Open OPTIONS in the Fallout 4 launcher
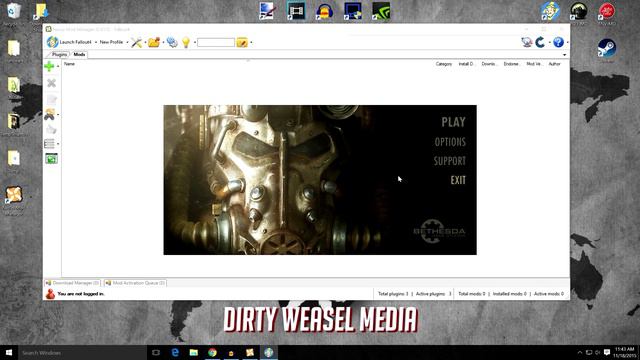Screen dimensions: 640x360 pyautogui.click(x=450, y=142)
